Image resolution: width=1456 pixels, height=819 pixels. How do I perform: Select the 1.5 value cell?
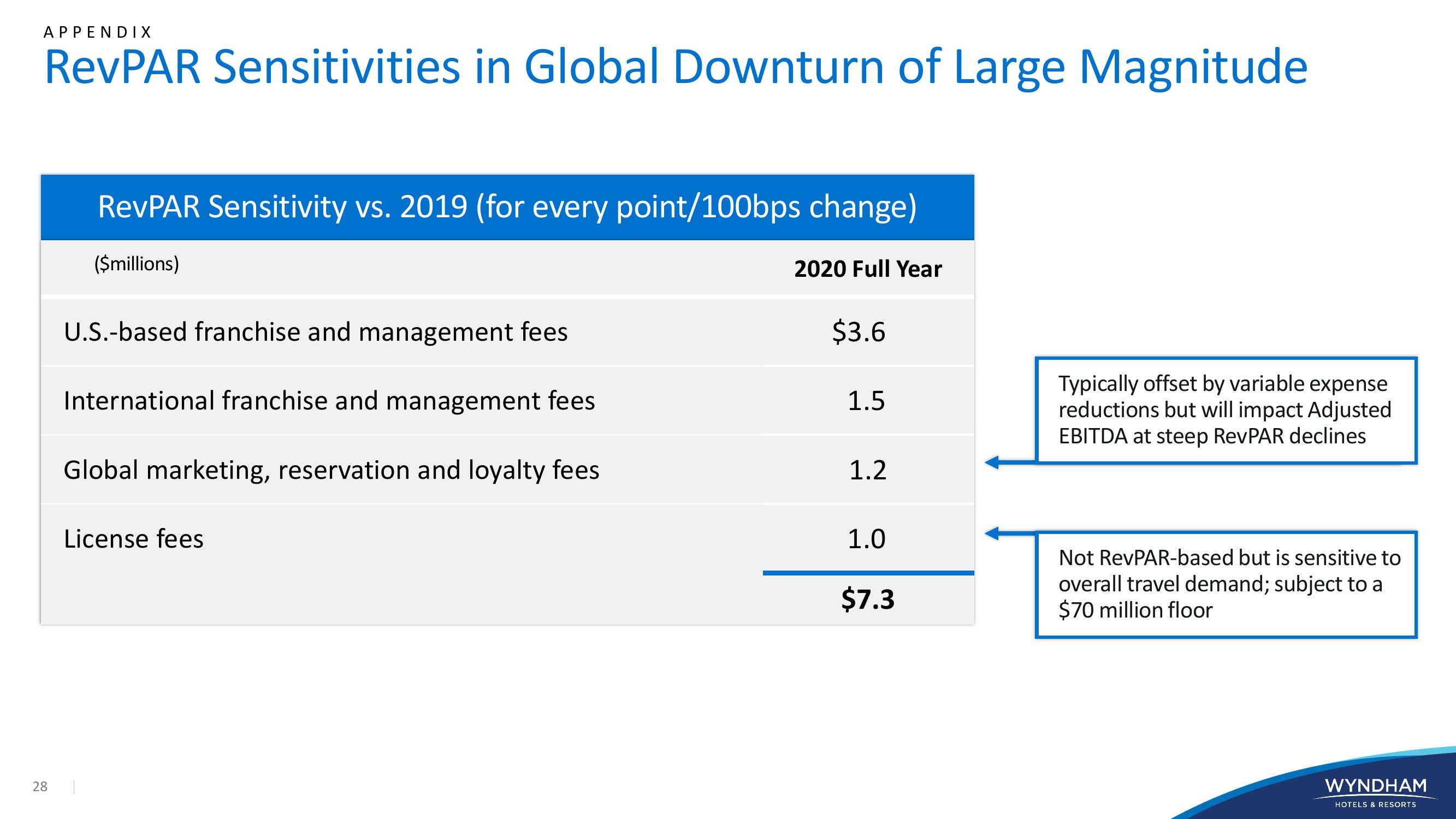867,401
